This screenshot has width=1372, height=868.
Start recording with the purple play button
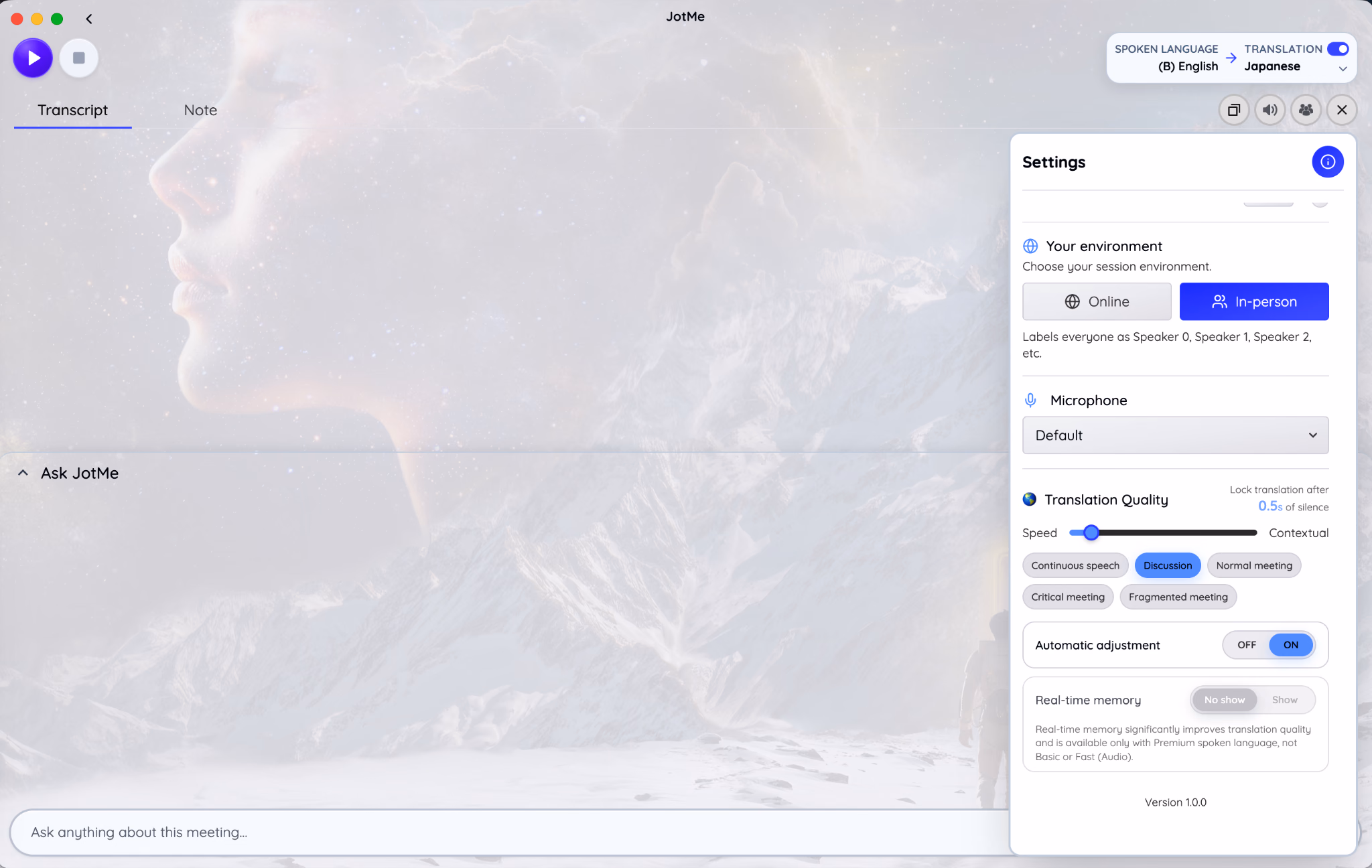[32, 58]
